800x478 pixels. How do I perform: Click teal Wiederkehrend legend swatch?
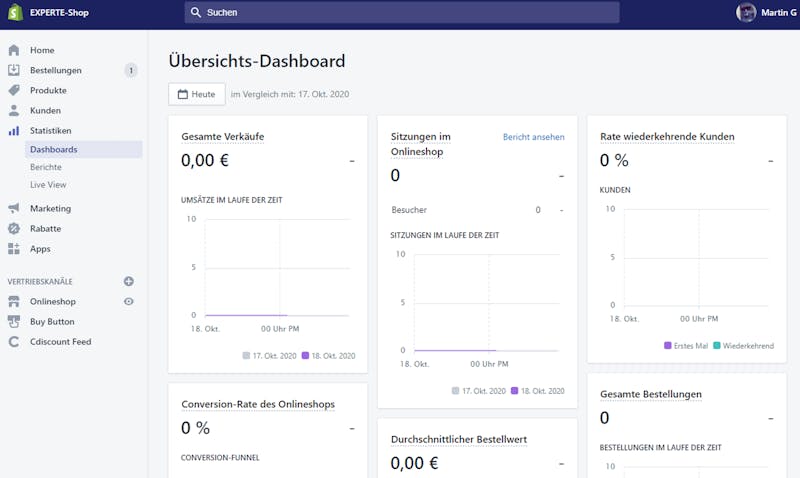[x=716, y=346]
